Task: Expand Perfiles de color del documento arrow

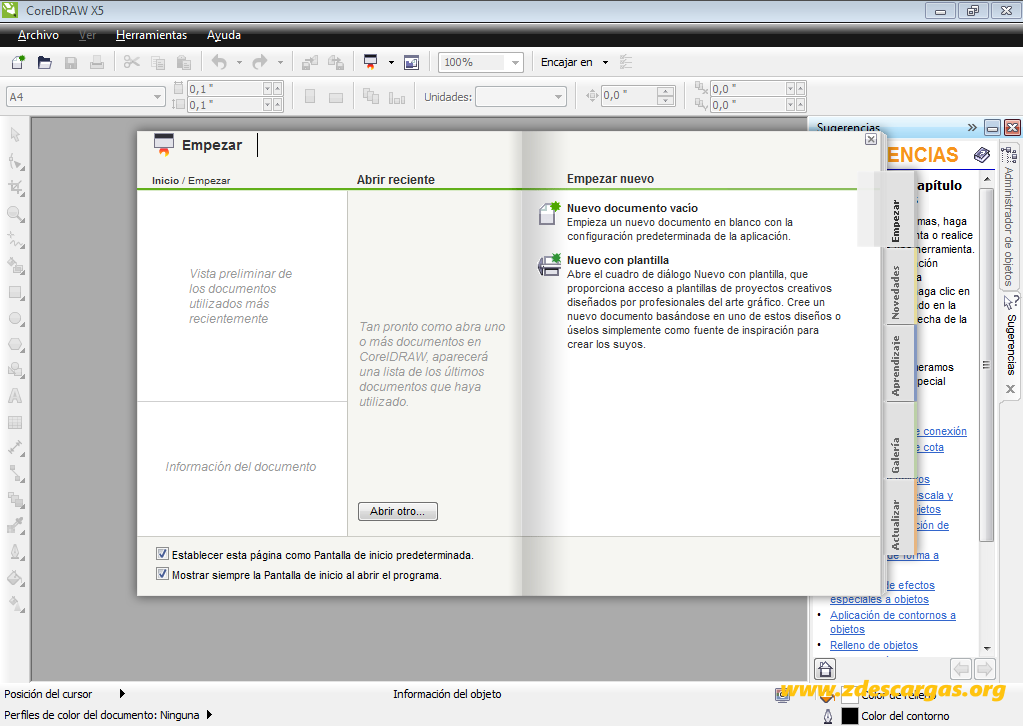Action: (209, 715)
